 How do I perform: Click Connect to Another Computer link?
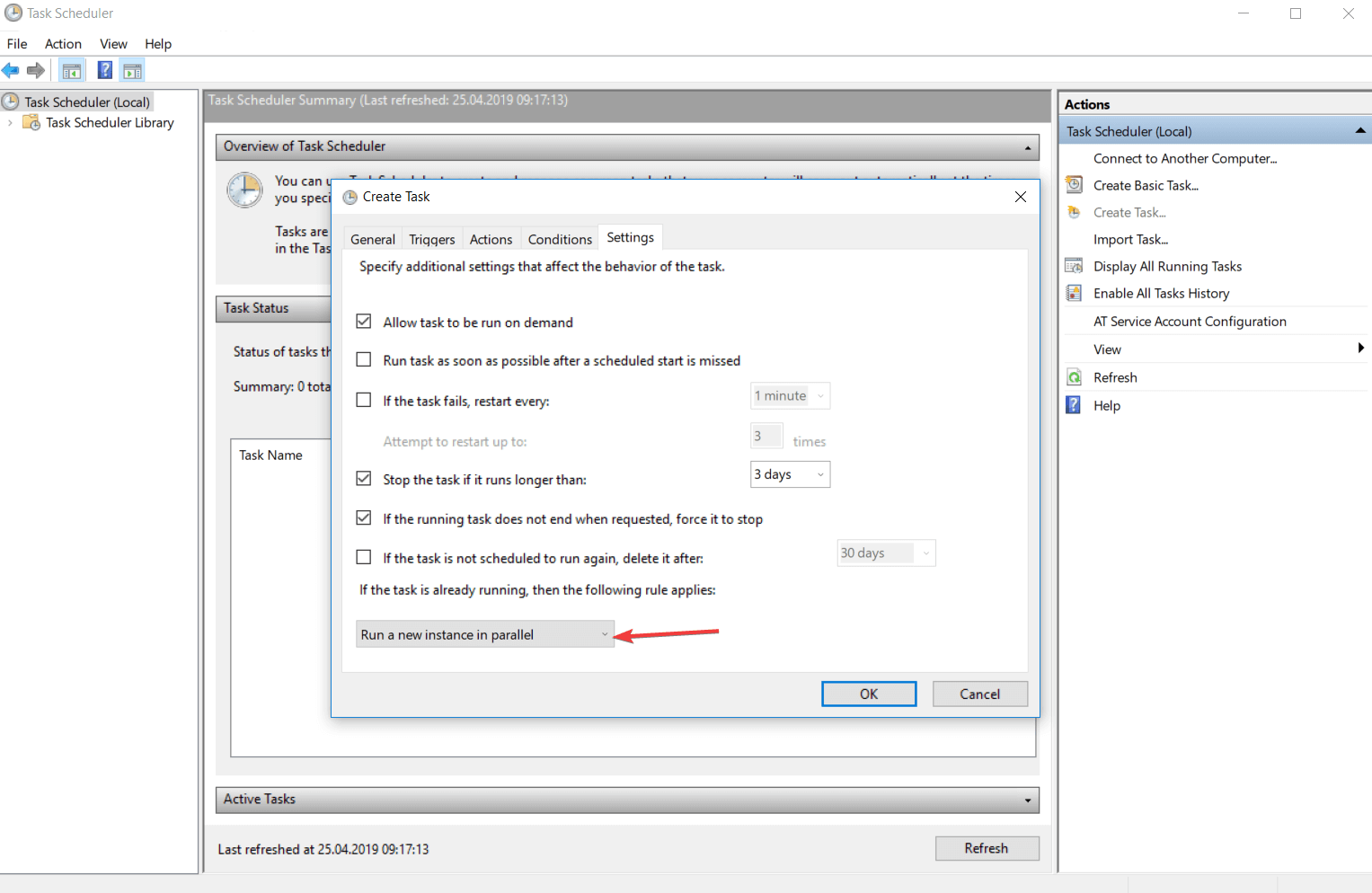click(x=1185, y=158)
